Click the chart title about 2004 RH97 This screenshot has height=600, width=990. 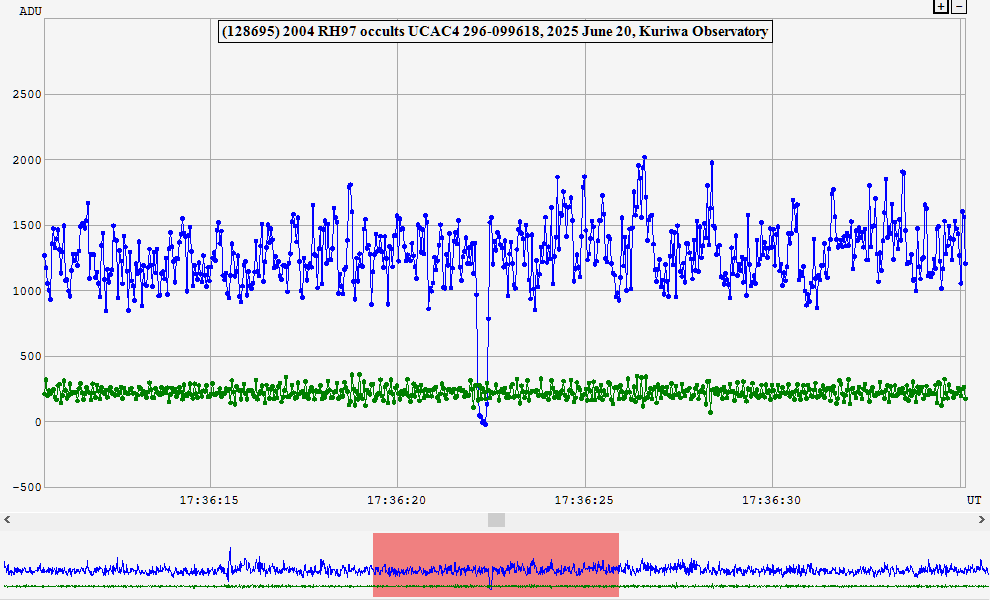point(495,32)
